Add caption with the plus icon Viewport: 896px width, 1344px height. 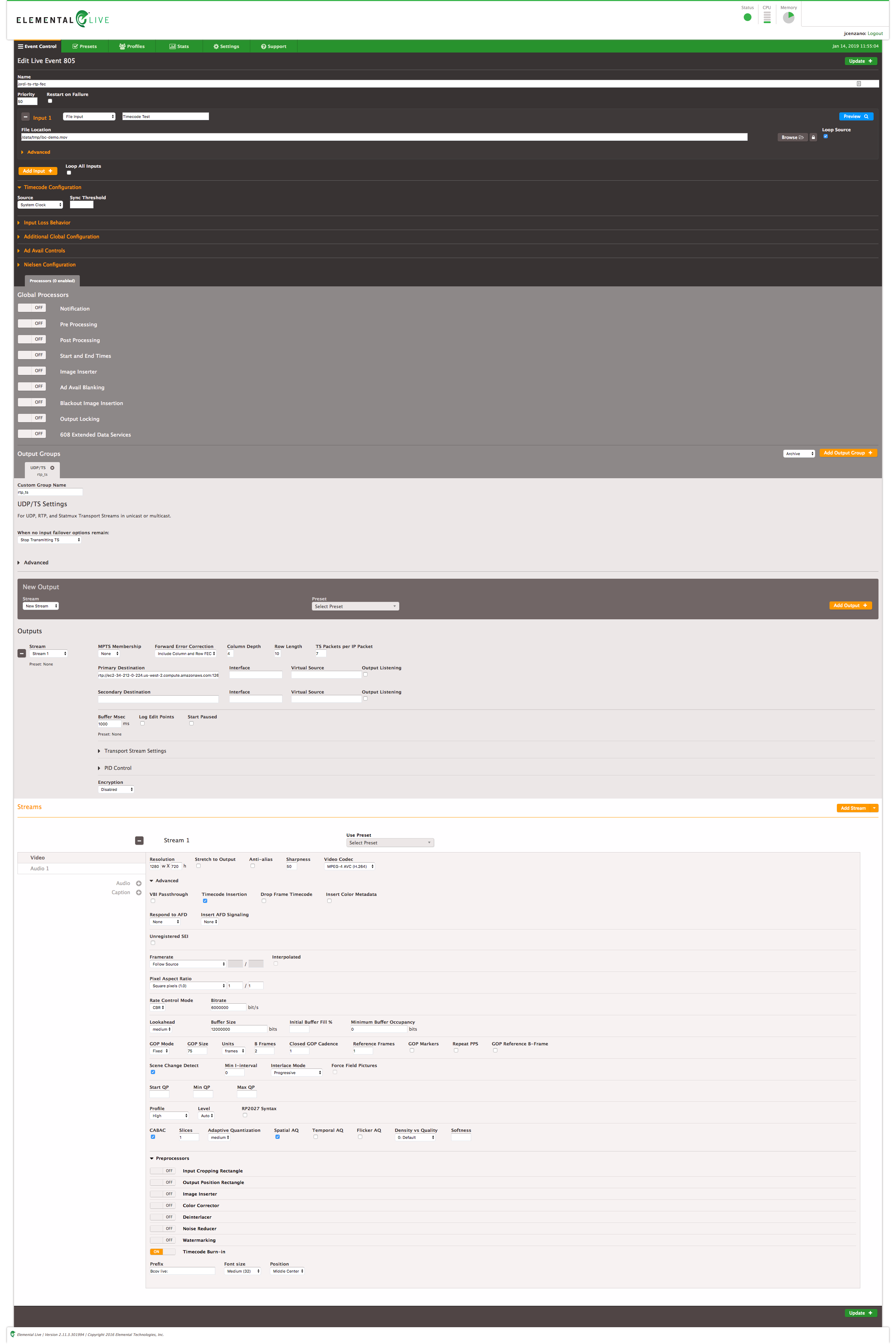[x=138, y=893]
